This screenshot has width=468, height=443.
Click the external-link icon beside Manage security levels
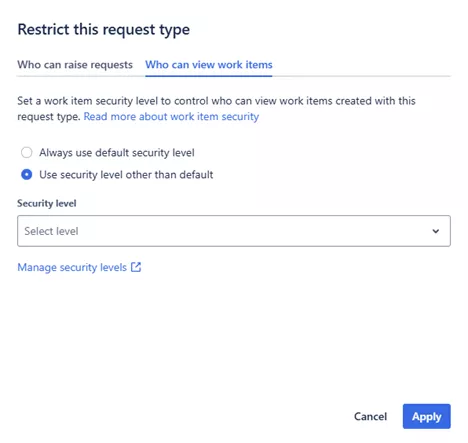coord(136,267)
